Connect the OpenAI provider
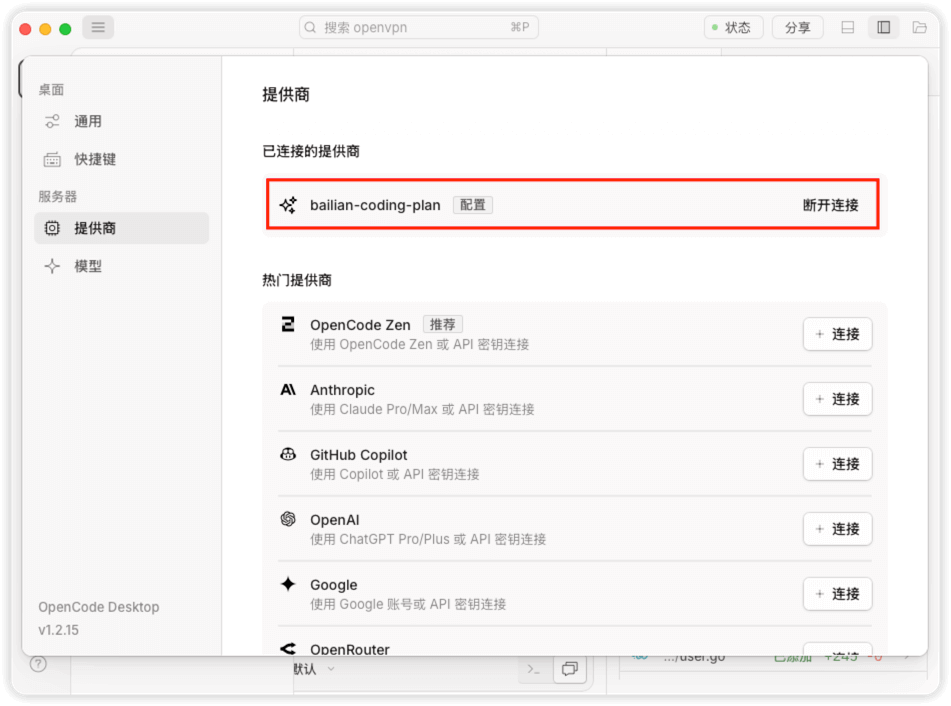The height and width of the screenshot is (706, 951). tap(838, 529)
